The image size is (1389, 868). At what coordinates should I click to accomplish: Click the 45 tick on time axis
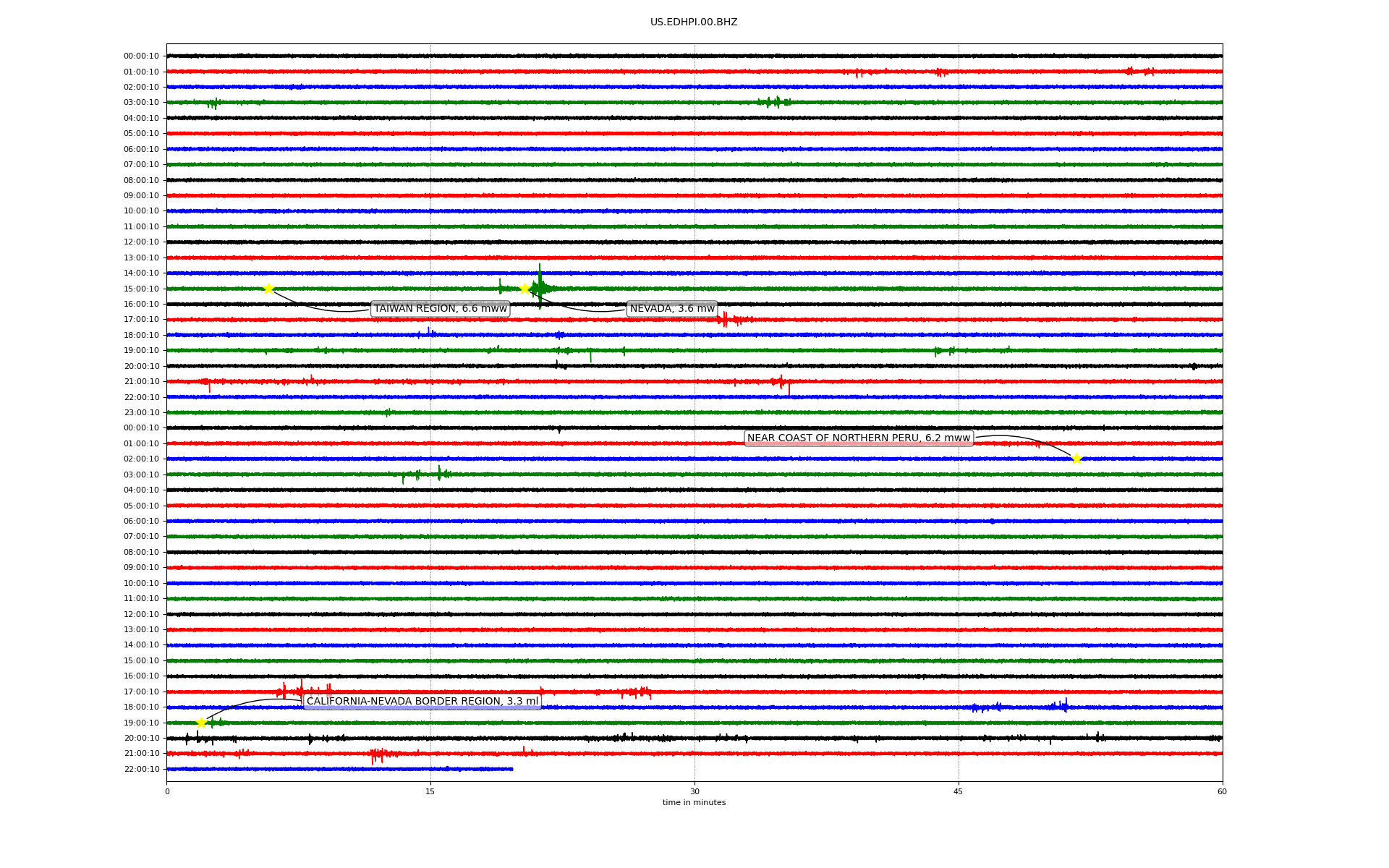tap(959, 791)
